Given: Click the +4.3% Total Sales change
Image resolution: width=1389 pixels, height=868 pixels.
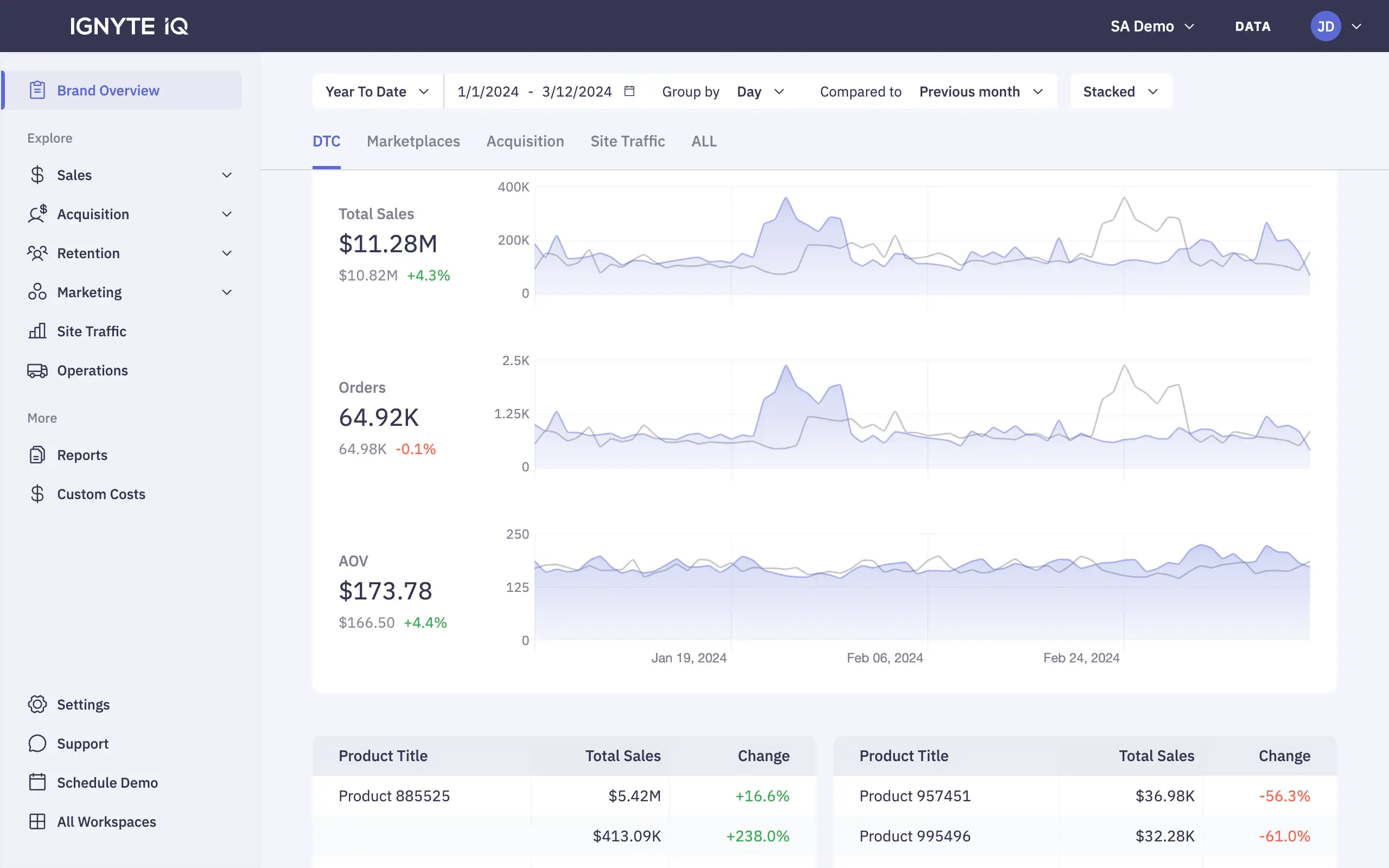Looking at the screenshot, I should click(x=428, y=275).
